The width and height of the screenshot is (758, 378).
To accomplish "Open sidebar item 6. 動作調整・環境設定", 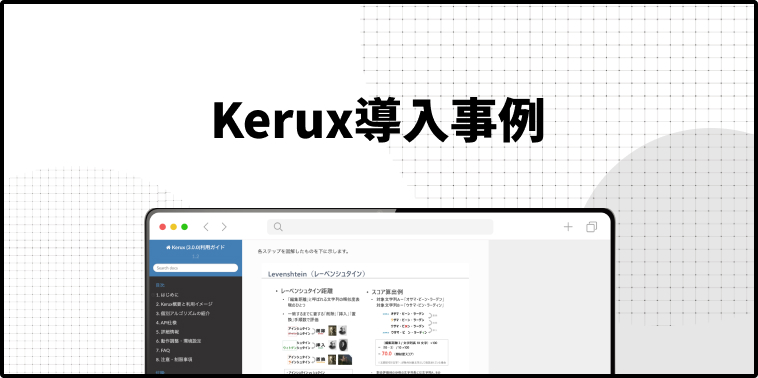I will pyautogui.click(x=178, y=341).
